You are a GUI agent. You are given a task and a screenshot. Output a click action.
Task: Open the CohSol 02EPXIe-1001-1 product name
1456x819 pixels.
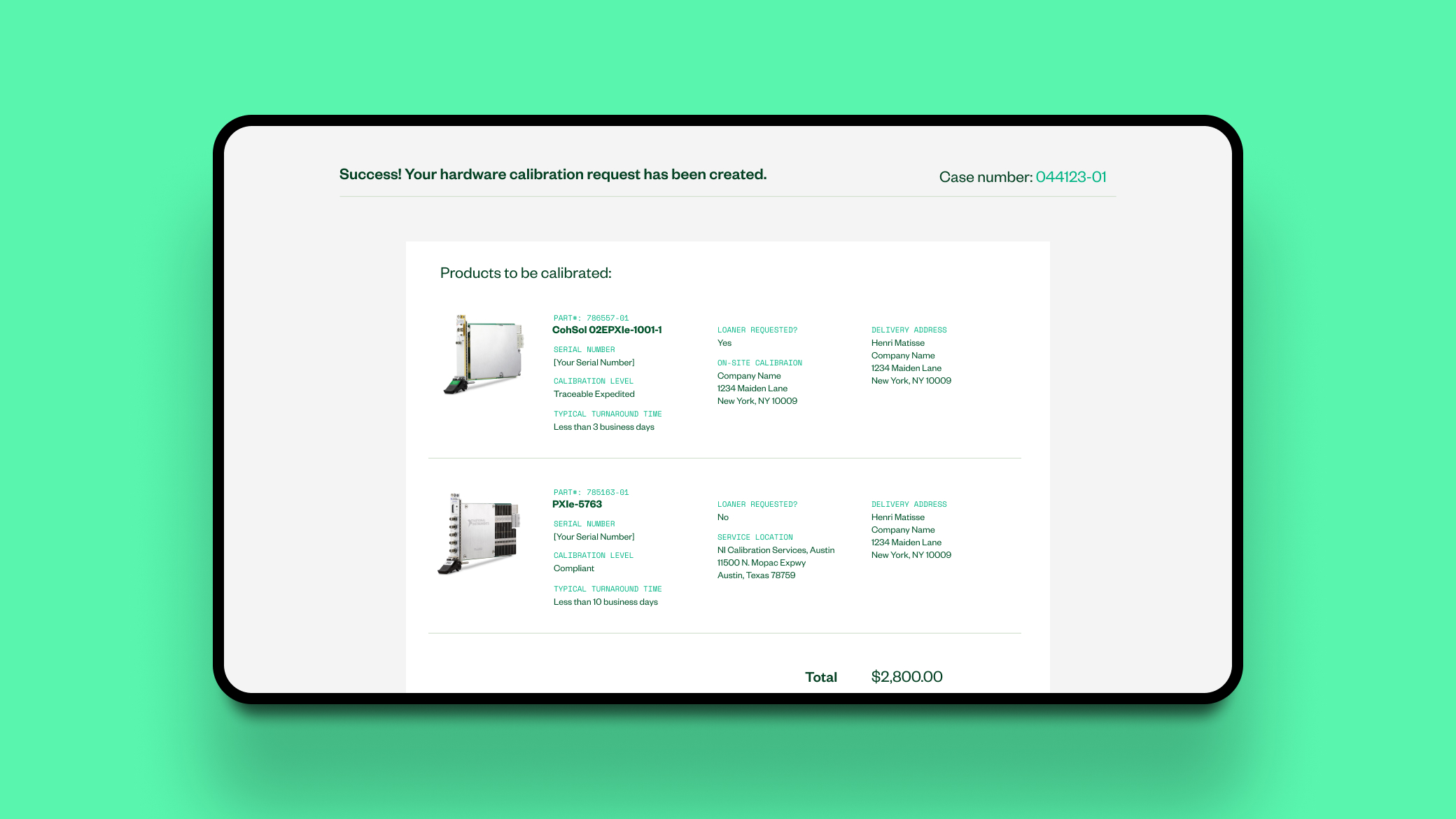[x=606, y=330]
